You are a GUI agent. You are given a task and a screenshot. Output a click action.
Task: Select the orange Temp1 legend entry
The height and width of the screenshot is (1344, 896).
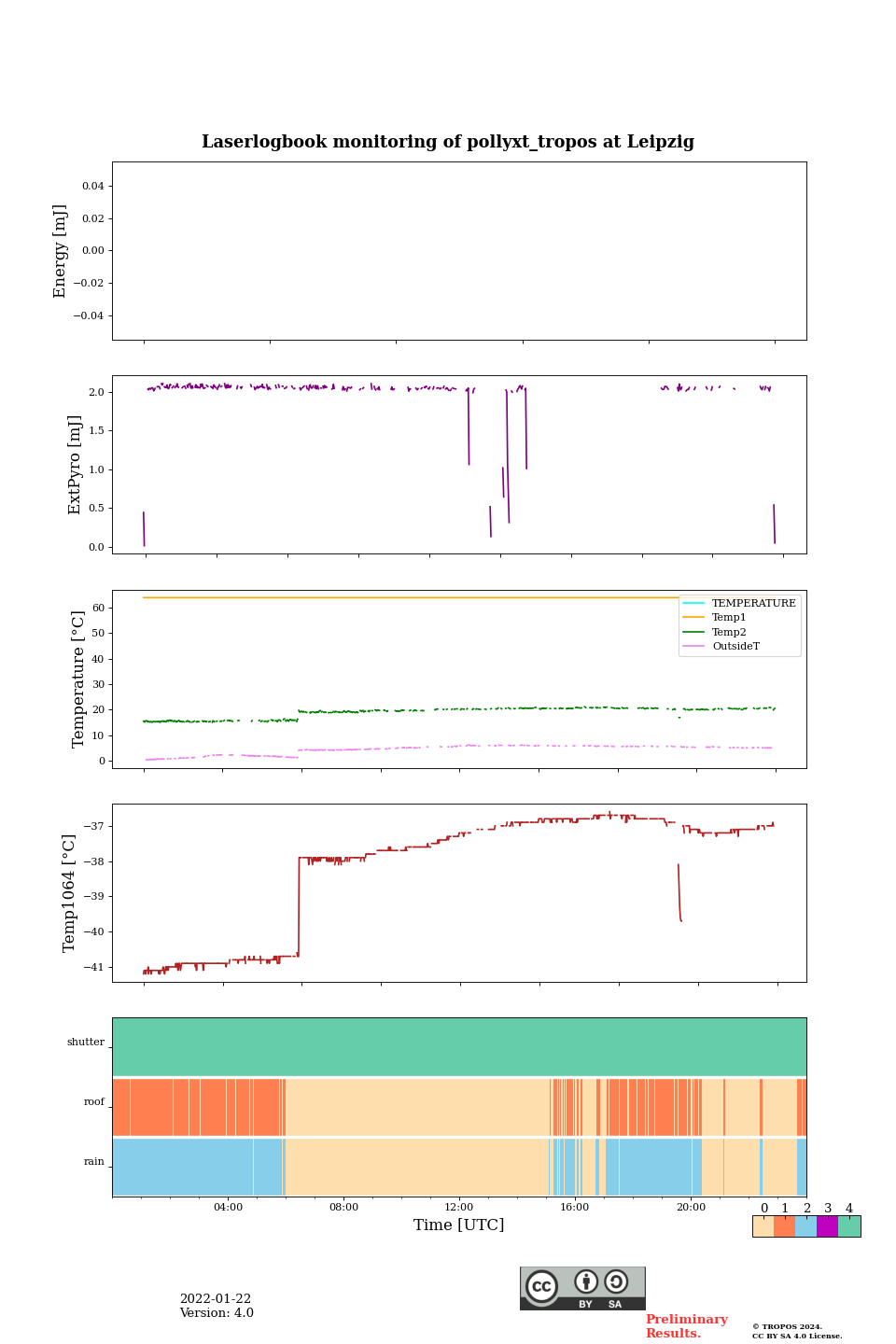[x=728, y=618]
